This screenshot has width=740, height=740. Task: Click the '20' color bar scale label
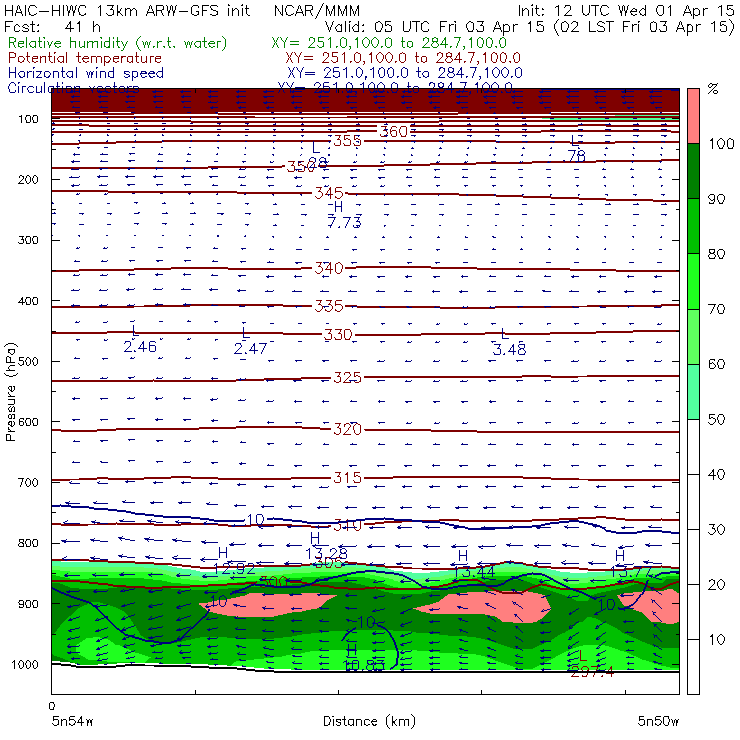(716, 585)
